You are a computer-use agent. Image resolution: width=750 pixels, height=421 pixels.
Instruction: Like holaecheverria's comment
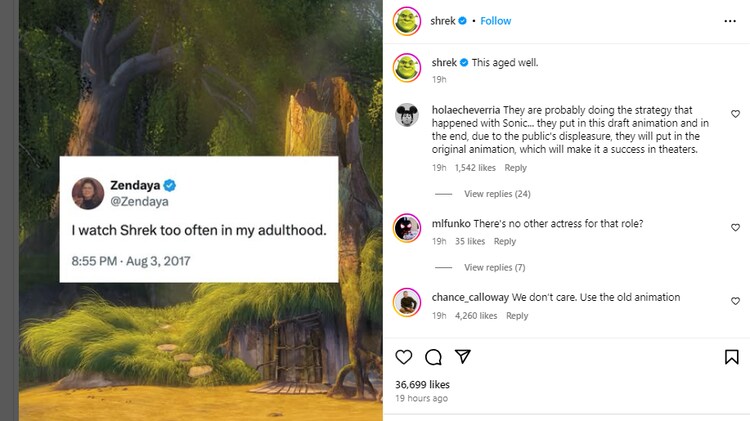(735, 114)
